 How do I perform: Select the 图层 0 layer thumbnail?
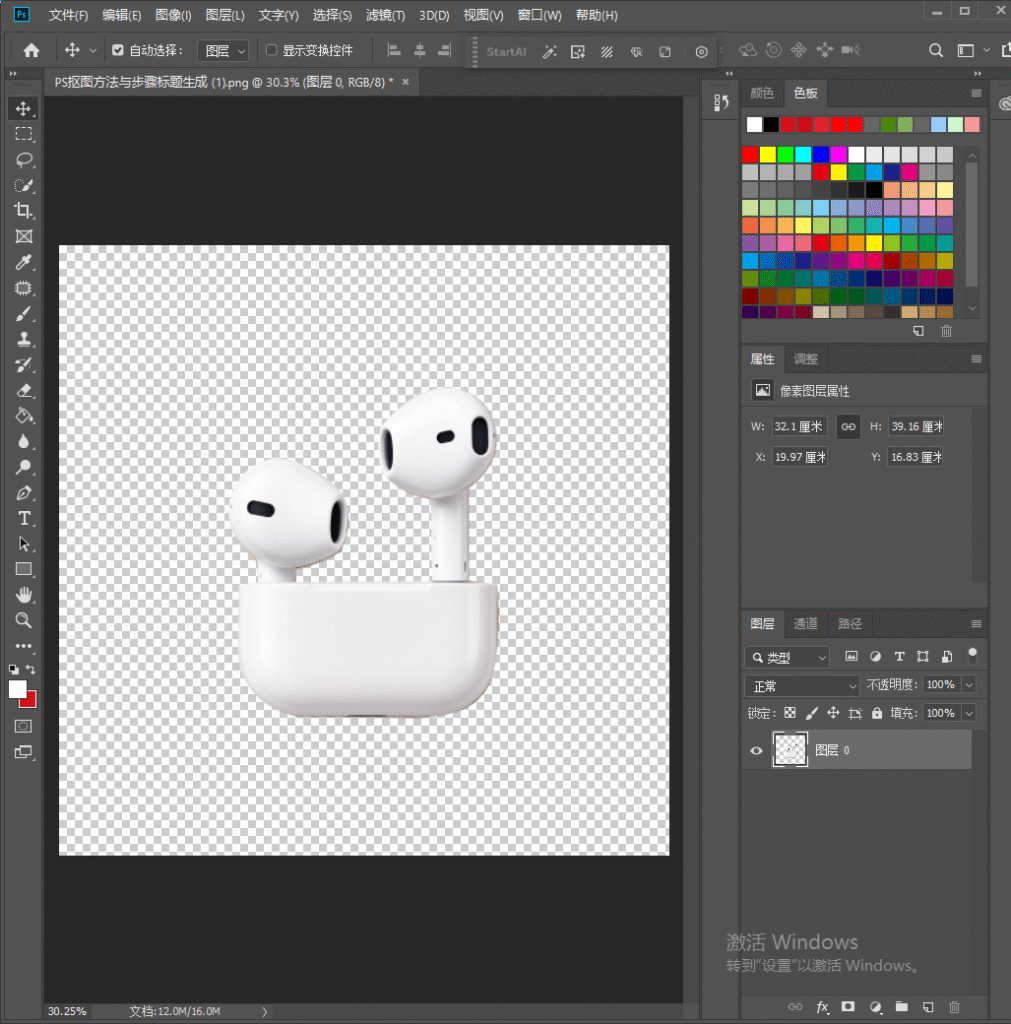790,750
